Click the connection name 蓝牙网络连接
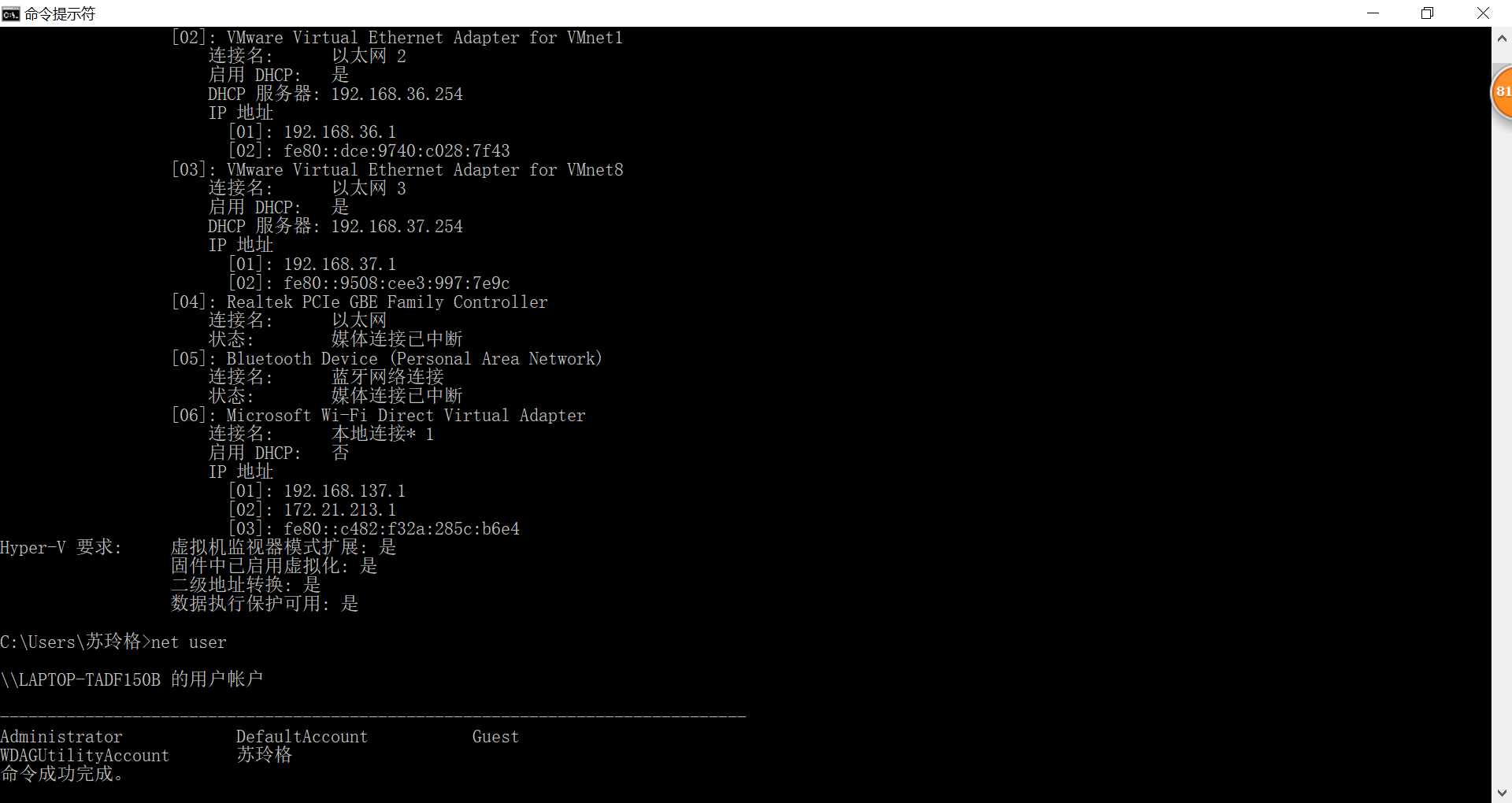Image resolution: width=1512 pixels, height=803 pixels. pos(388,377)
